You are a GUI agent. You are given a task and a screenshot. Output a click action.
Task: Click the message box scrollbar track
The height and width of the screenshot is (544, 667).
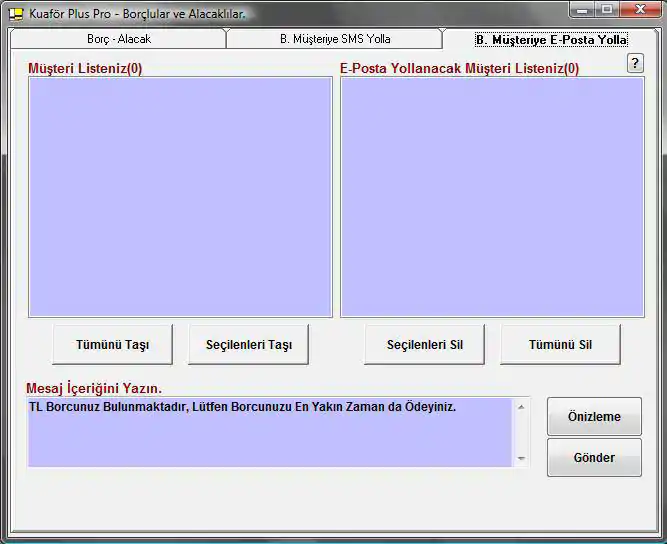pos(521,432)
